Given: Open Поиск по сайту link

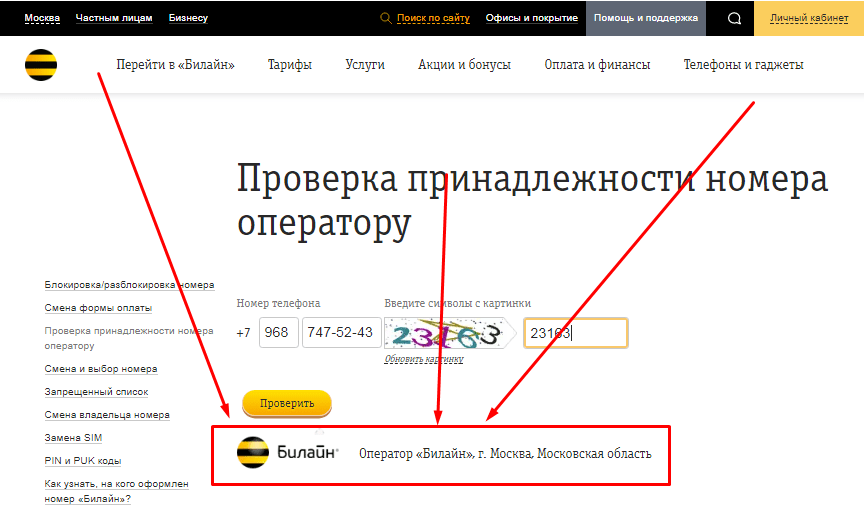Looking at the screenshot, I should pyautogui.click(x=433, y=18).
